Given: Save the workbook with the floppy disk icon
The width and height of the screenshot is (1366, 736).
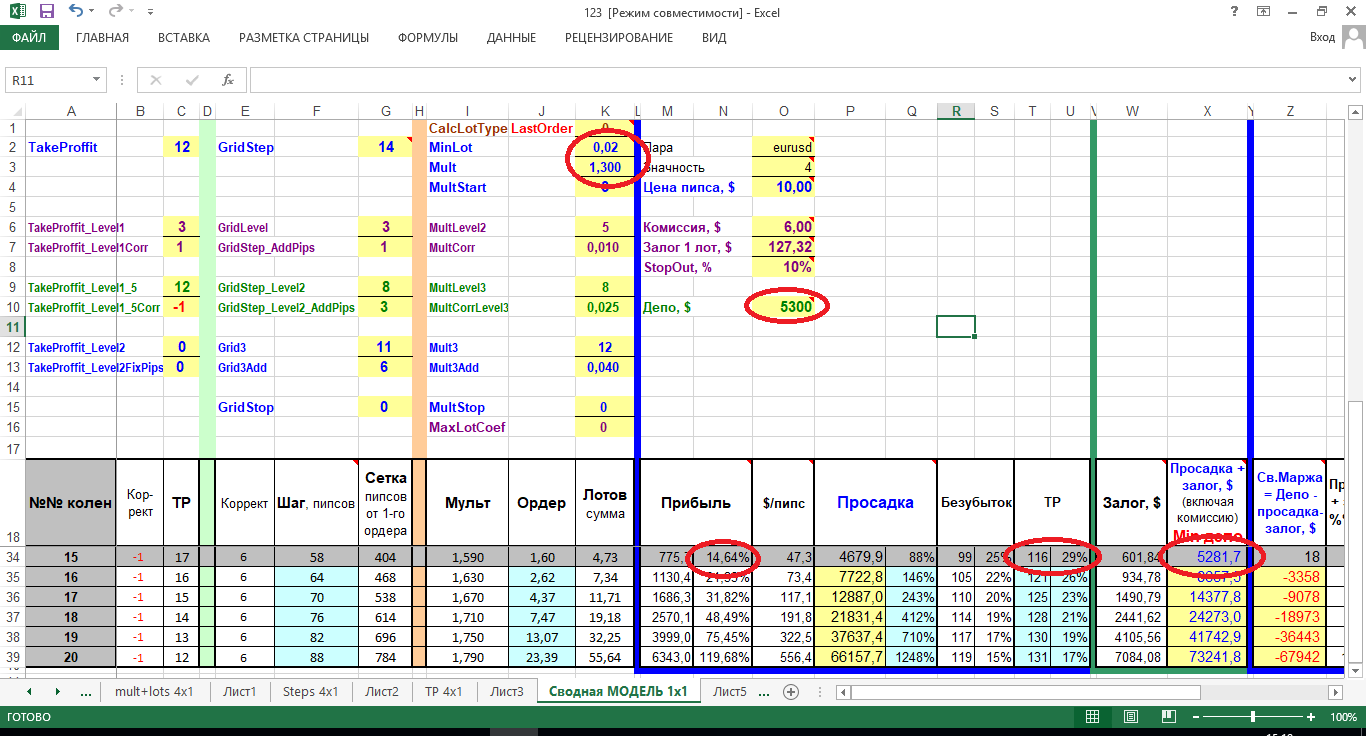Looking at the screenshot, I should (47, 13).
